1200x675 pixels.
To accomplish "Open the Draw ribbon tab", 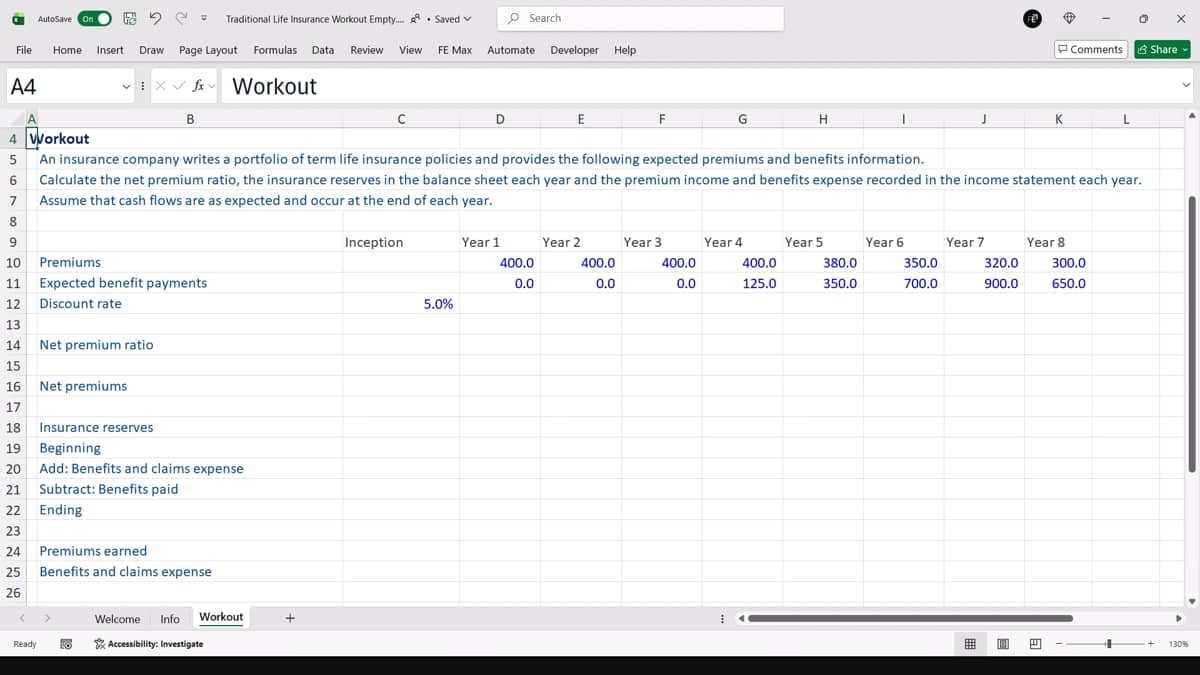I will (151, 50).
